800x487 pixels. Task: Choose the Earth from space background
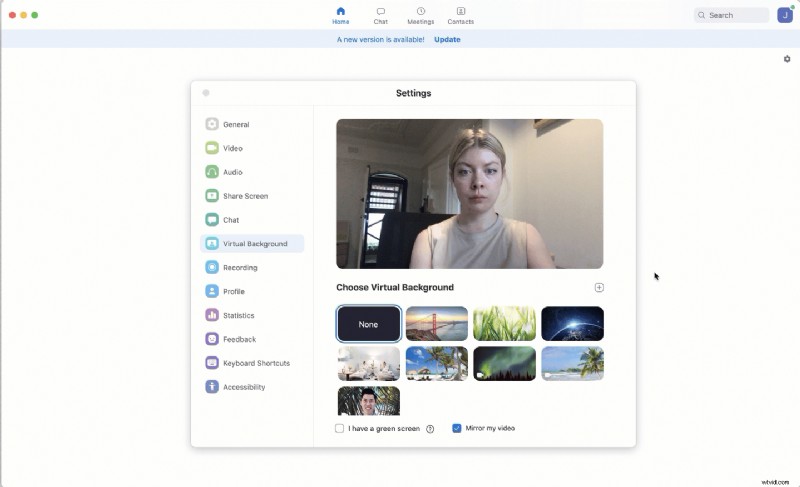pyautogui.click(x=572, y=323)
